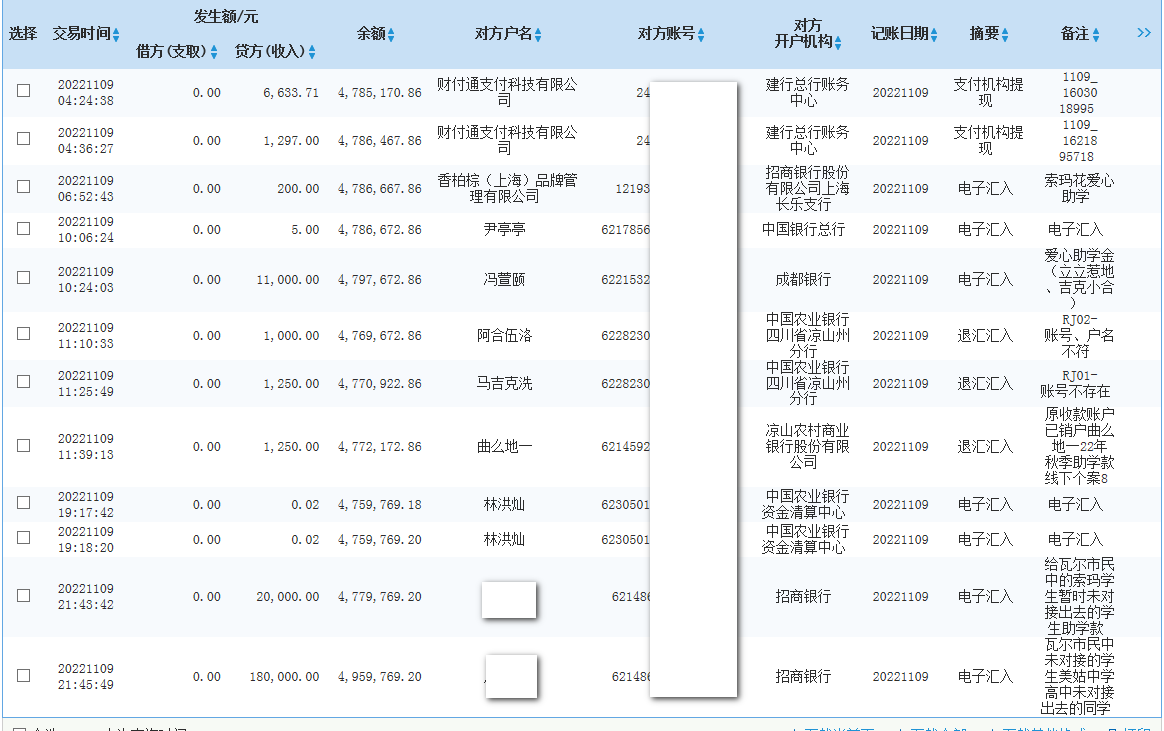The width and height of the screenshot is (1164, 731).
Task: Click remark RJ02-账号、户名不符
Action: pyautogui.click(x=1079, y=335)
